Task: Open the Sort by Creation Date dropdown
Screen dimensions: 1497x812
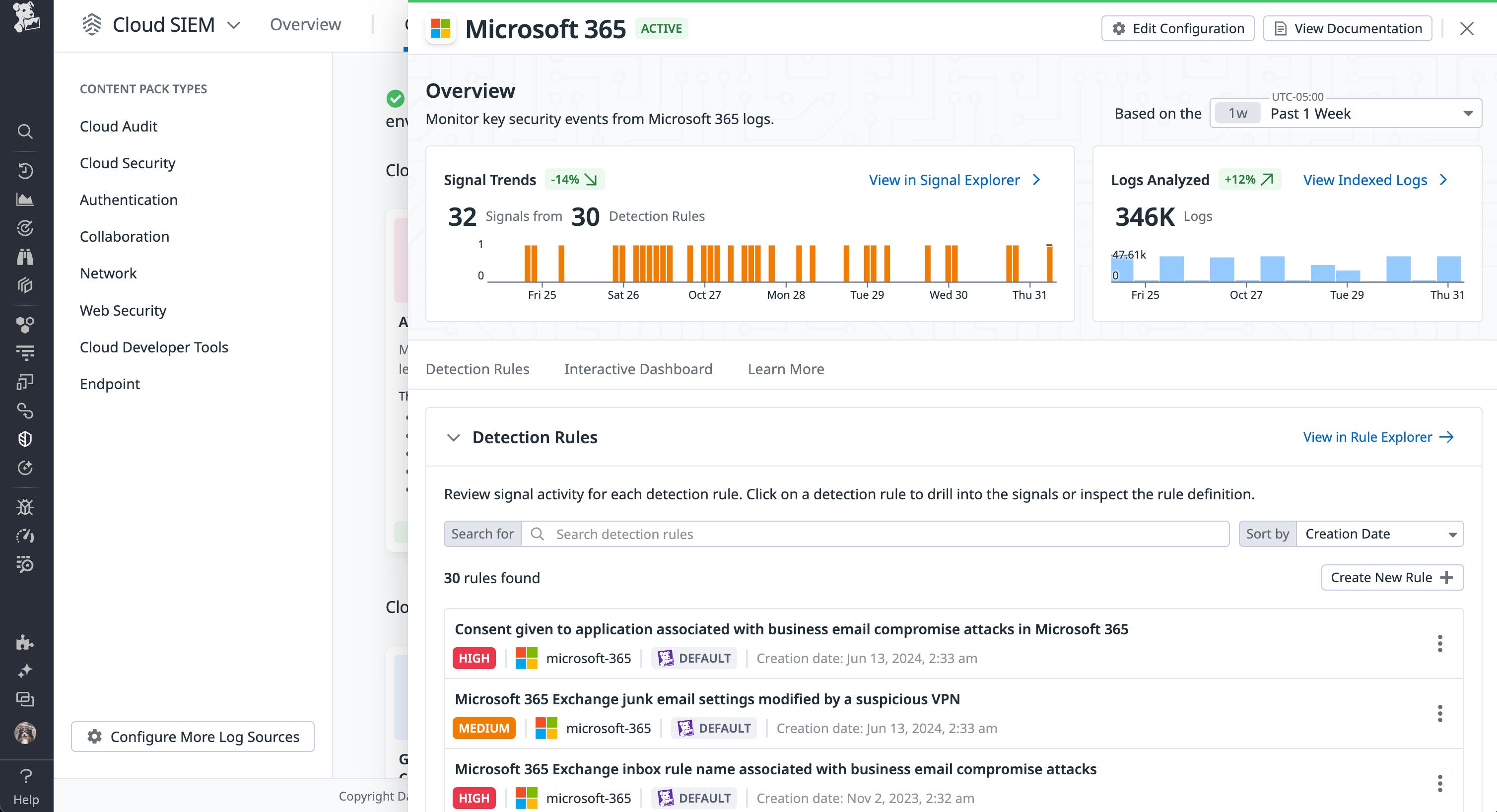Action: [x=1381, y=534]
